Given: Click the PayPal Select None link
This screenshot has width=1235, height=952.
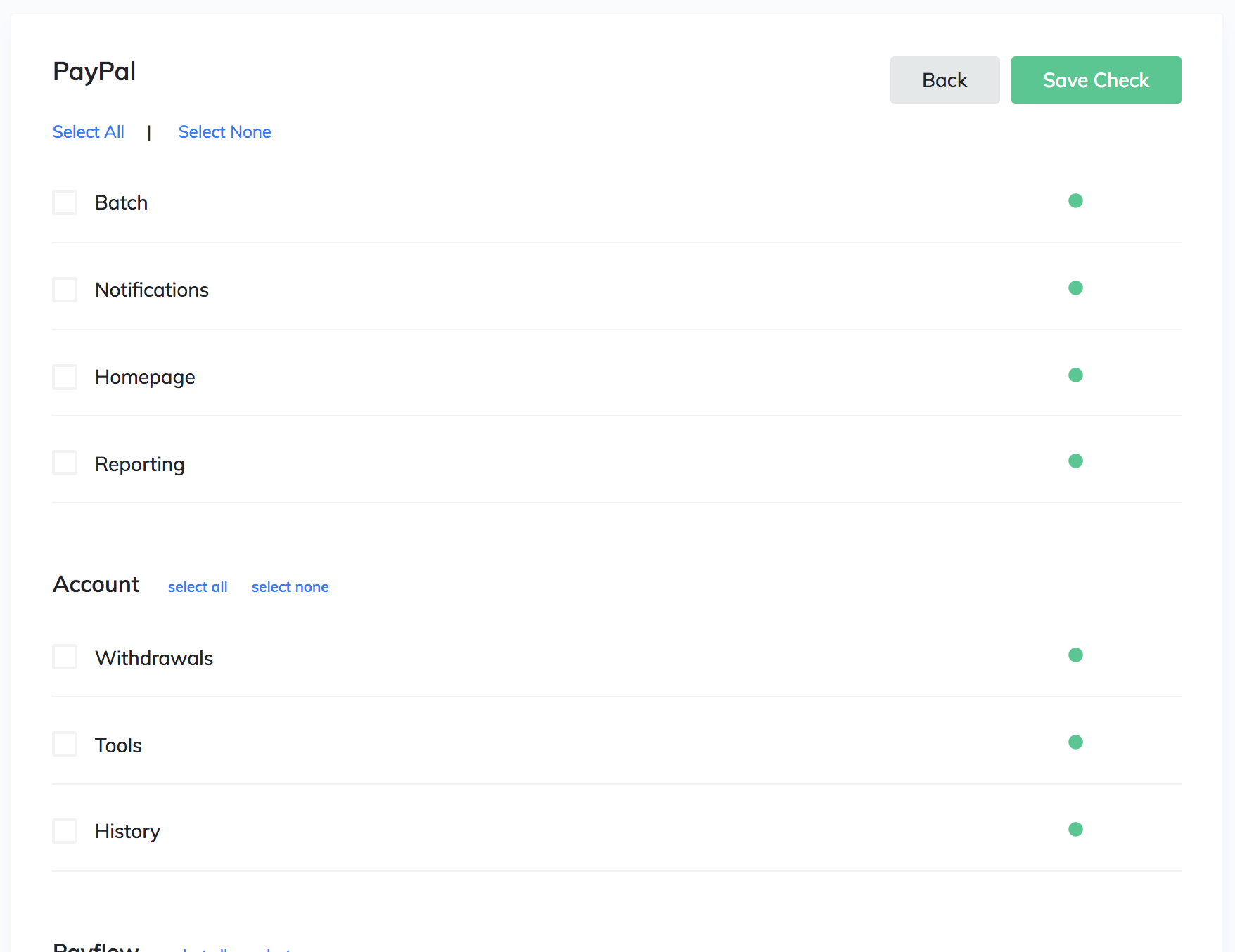Looking at the screenshot, I should [x=225, y=132].
